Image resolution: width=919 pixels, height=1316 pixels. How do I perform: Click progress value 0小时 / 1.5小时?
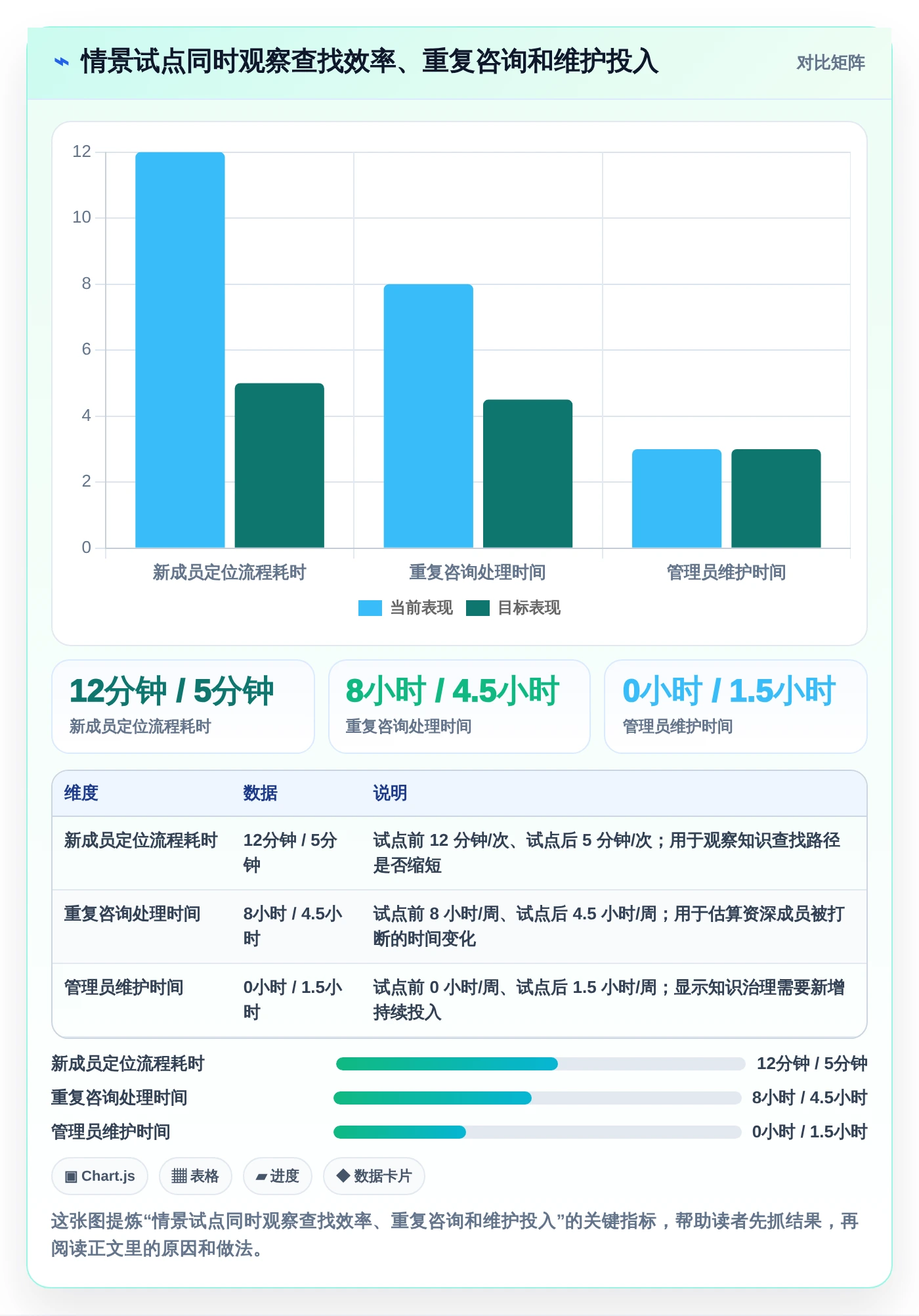click(810, 1132)
